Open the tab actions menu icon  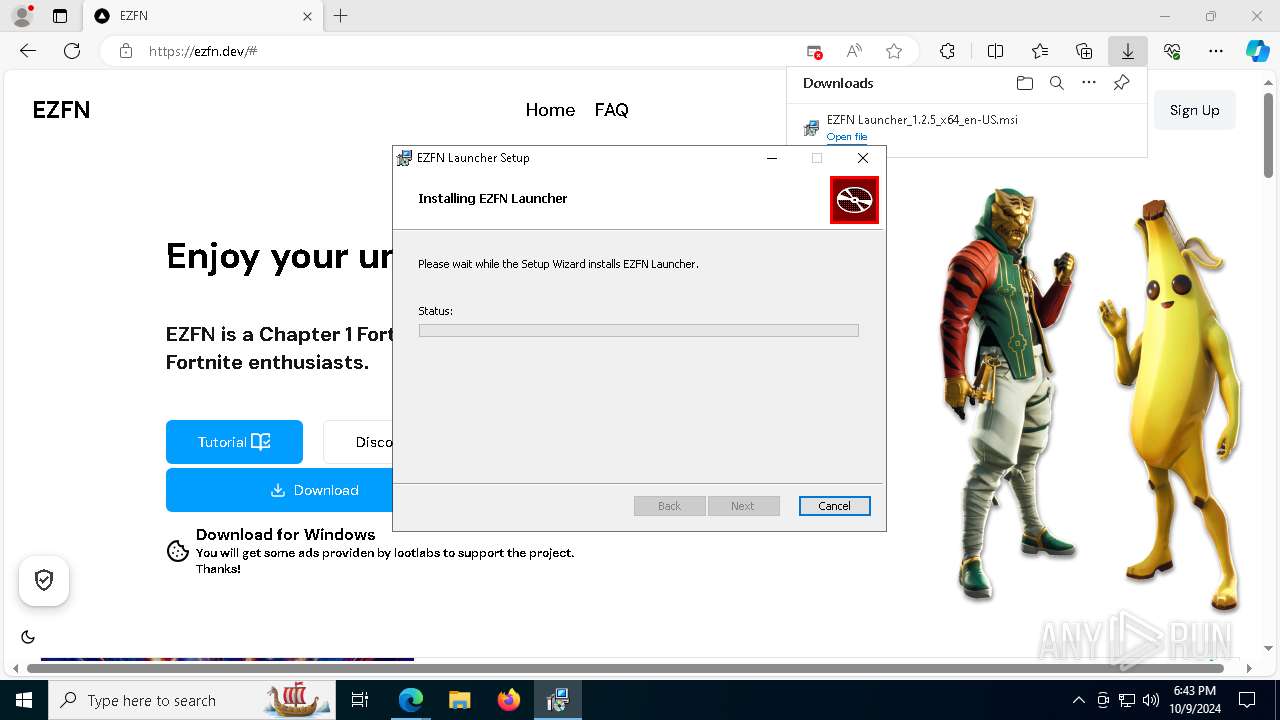(60, 16)
